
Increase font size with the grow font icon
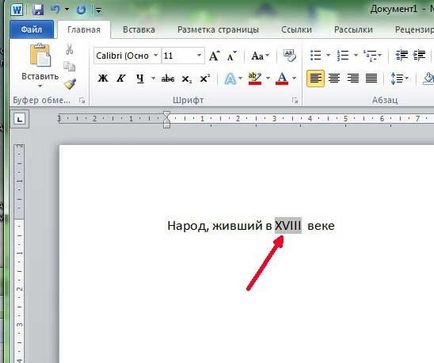214,56
